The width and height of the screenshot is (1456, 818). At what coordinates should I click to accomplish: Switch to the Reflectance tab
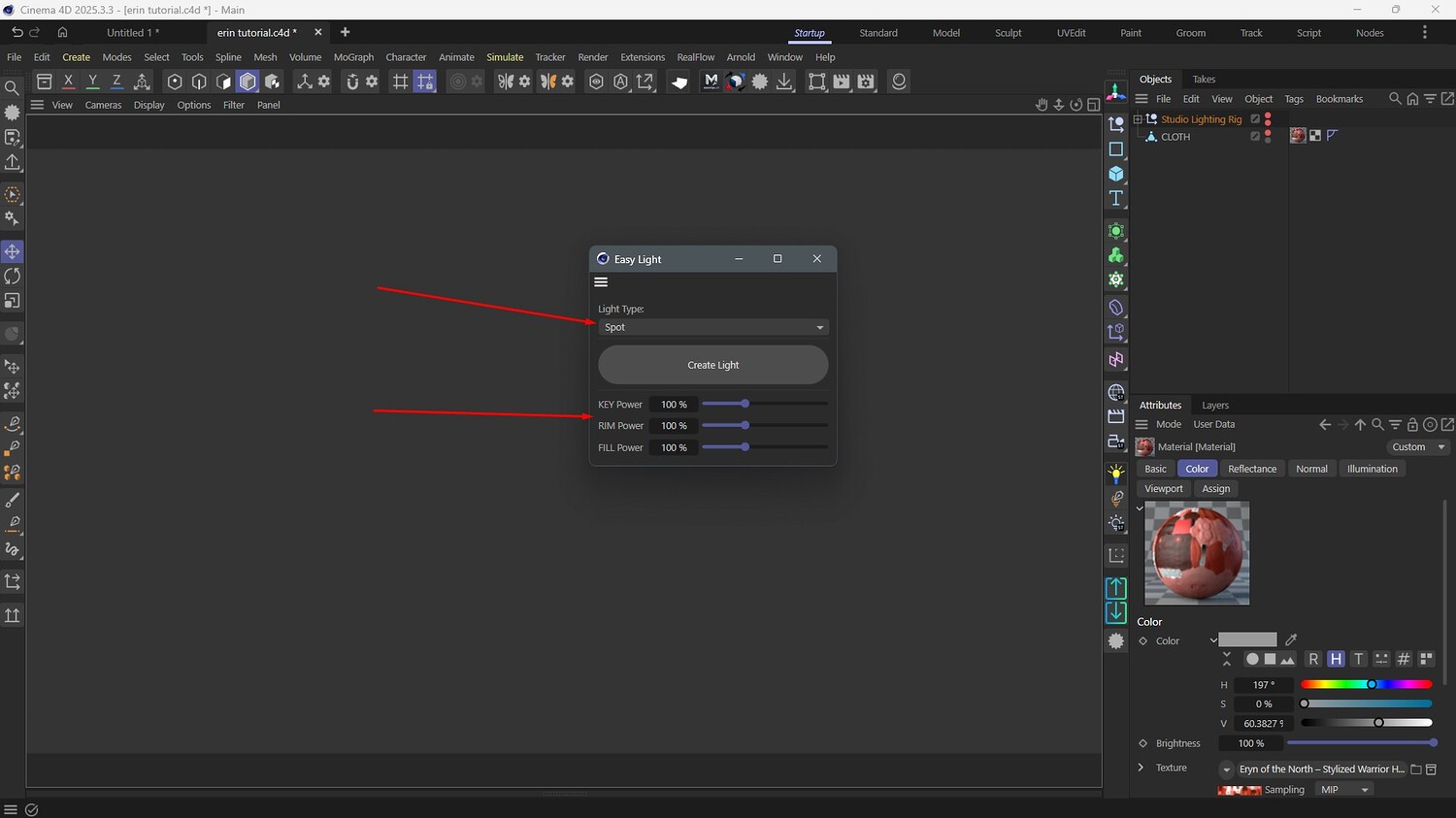point(1252,469)
